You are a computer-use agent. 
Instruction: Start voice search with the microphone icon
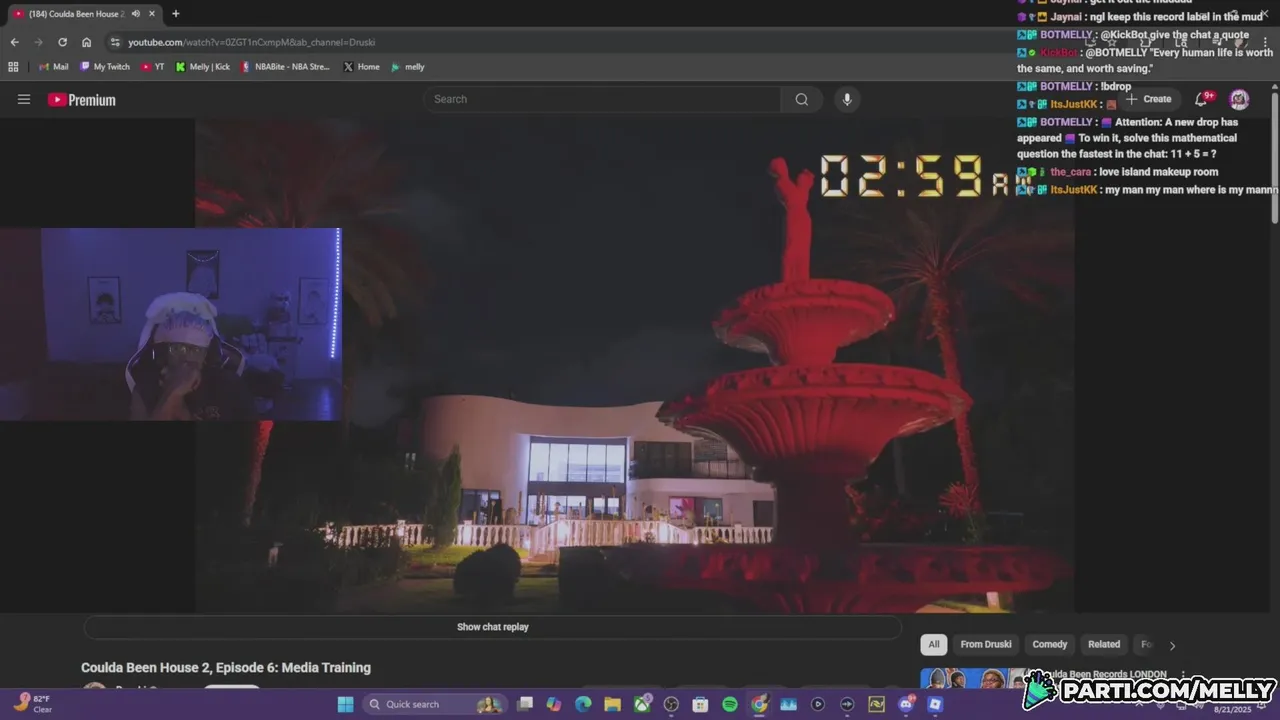(x=847, y=99)
